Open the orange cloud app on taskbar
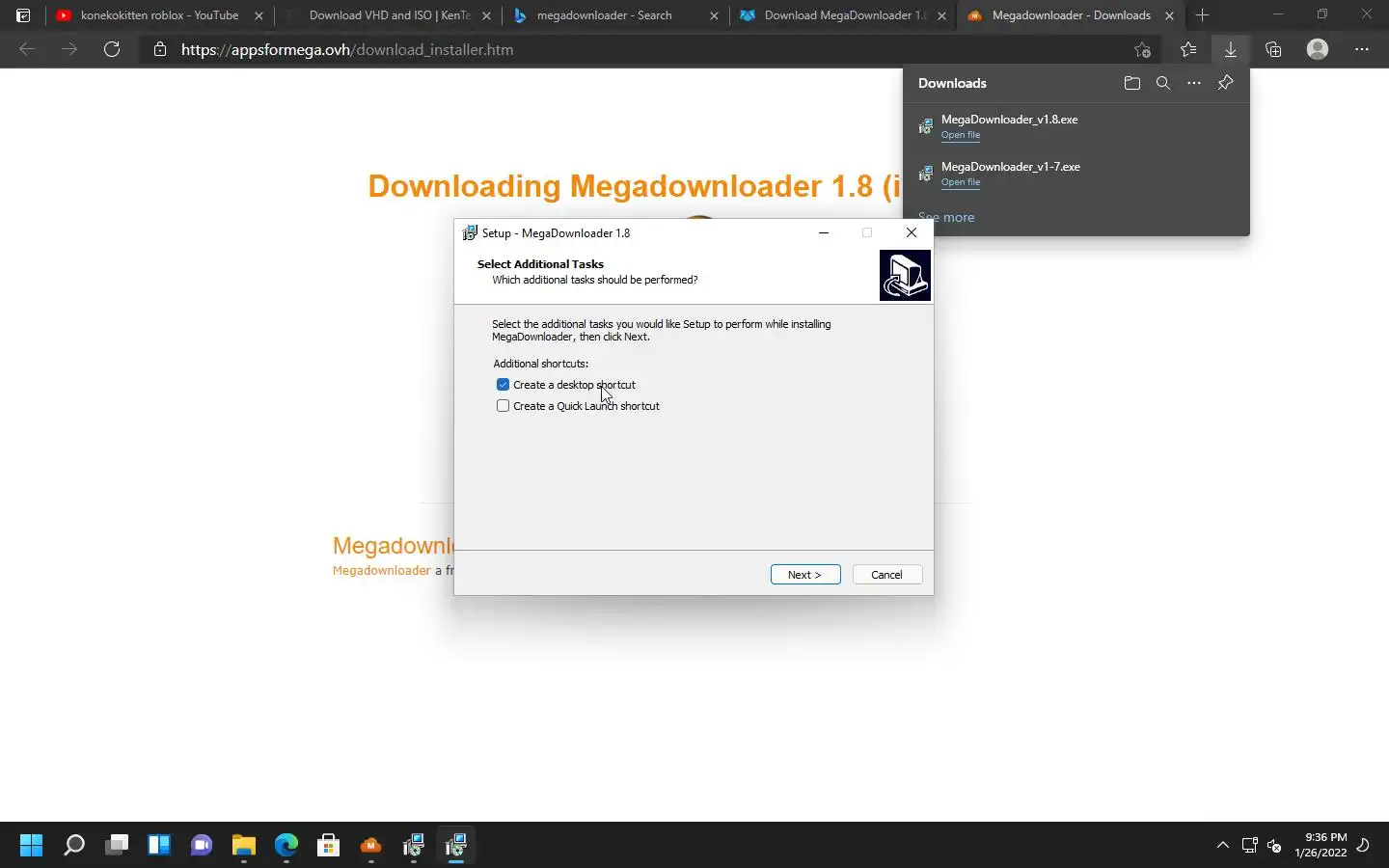This screenshot has width=1389, height=868. click(371, 846)
